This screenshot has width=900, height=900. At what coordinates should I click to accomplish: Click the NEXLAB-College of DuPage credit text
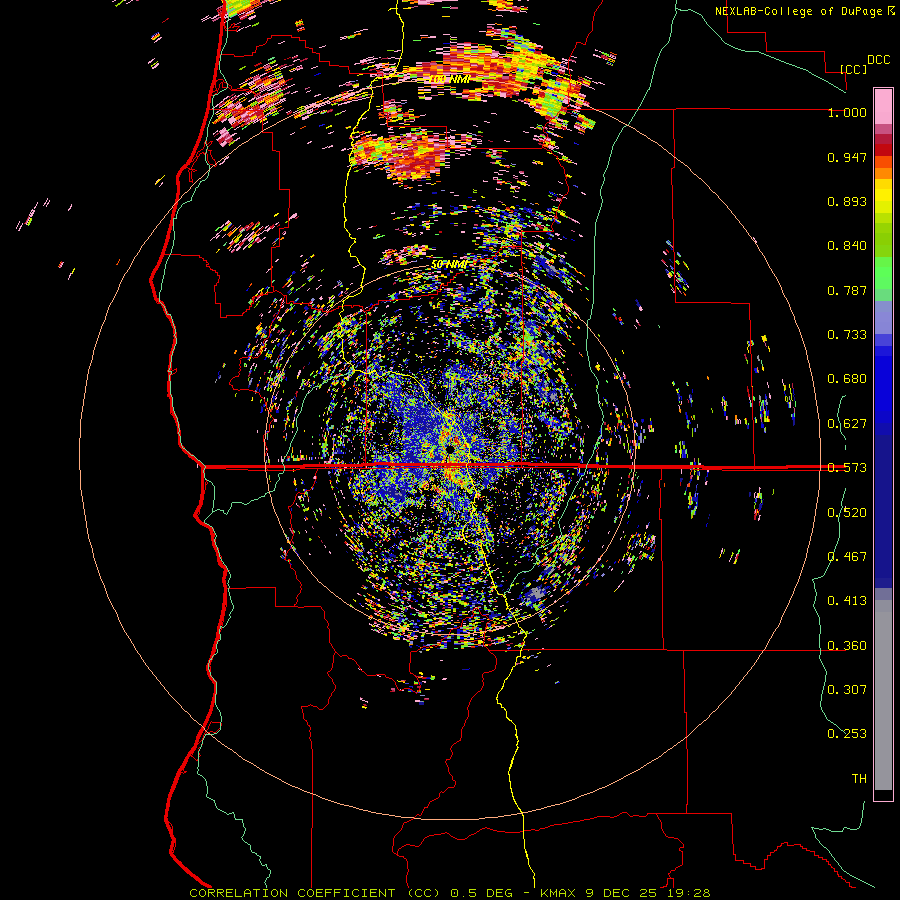tap(799, 11)
